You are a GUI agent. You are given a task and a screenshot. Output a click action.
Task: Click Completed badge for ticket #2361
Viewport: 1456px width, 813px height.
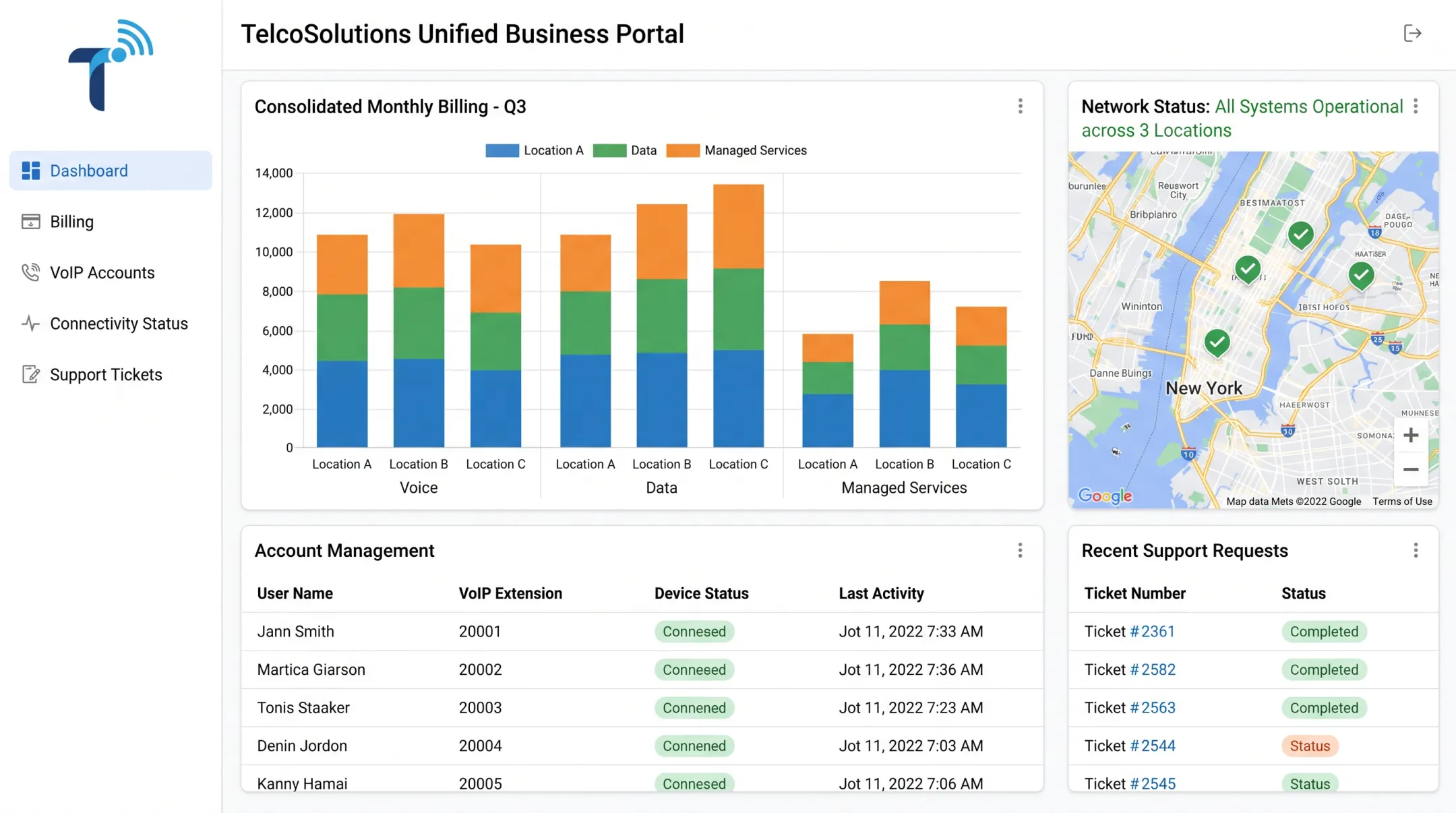click(x=1324, y=632)
